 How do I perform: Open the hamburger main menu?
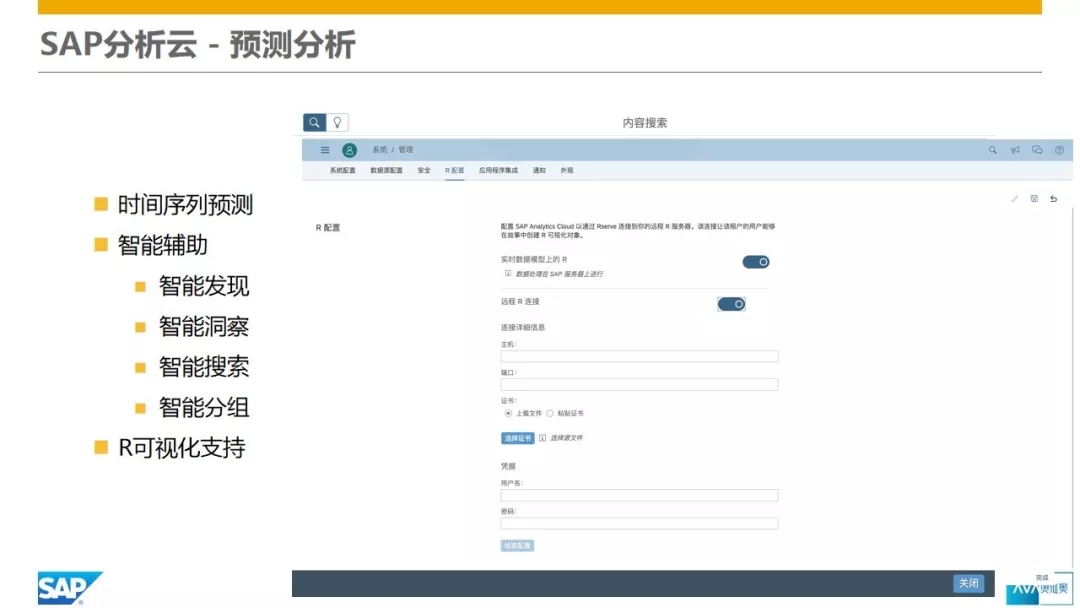coord(325,150)
